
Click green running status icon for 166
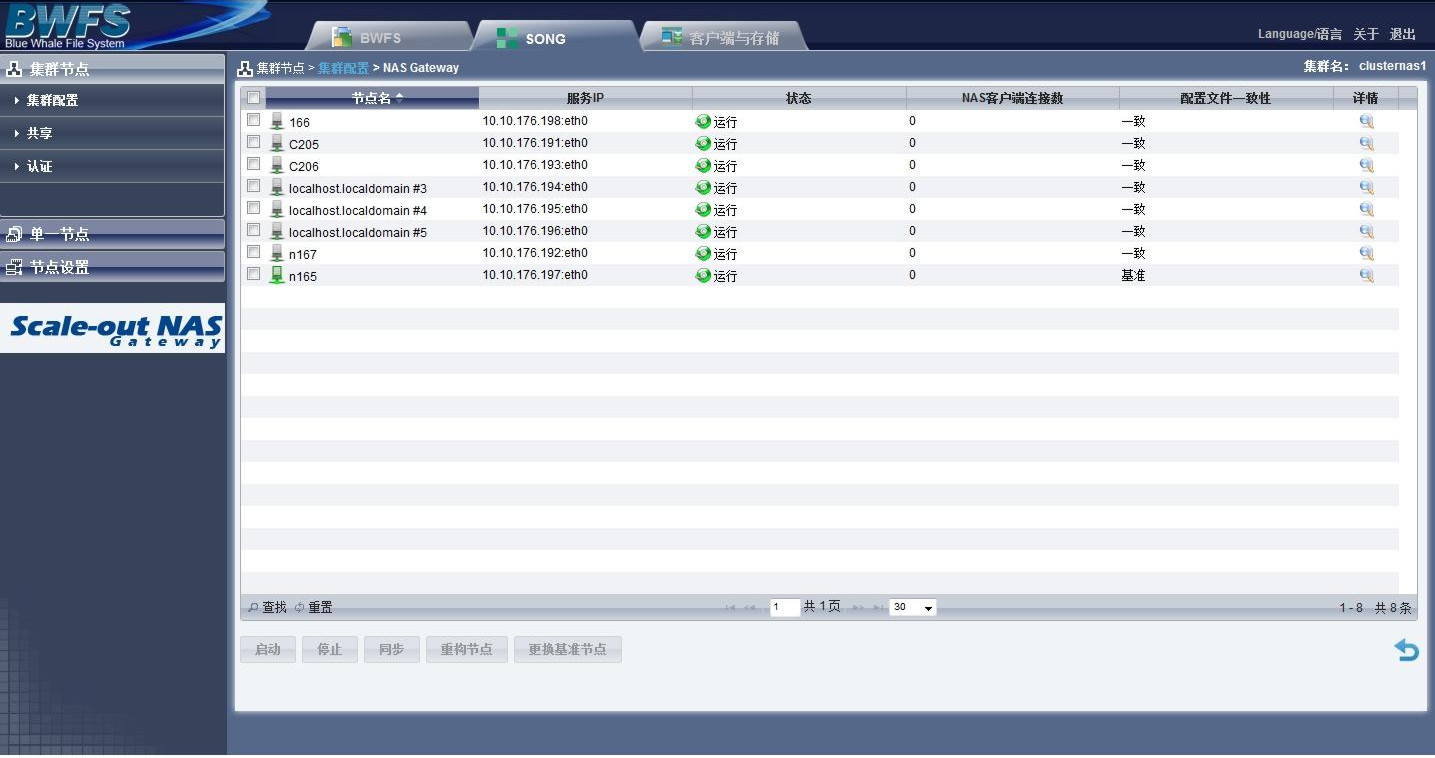pos(703,121)
